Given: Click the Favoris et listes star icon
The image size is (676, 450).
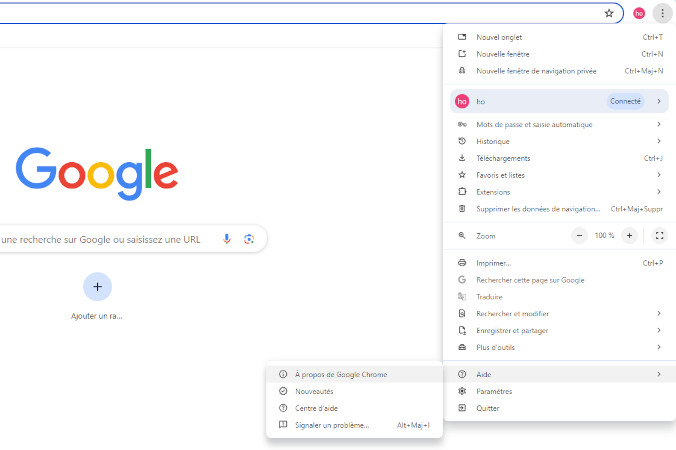Looking at the screenshot, I should click(462, 175).
